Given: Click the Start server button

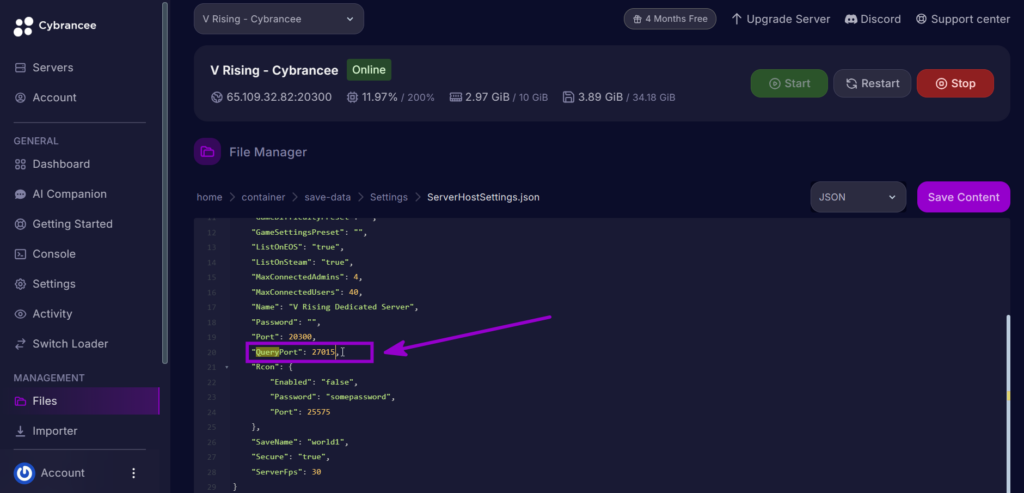Looking at the screenshot, I should click(x=789, y=84).
